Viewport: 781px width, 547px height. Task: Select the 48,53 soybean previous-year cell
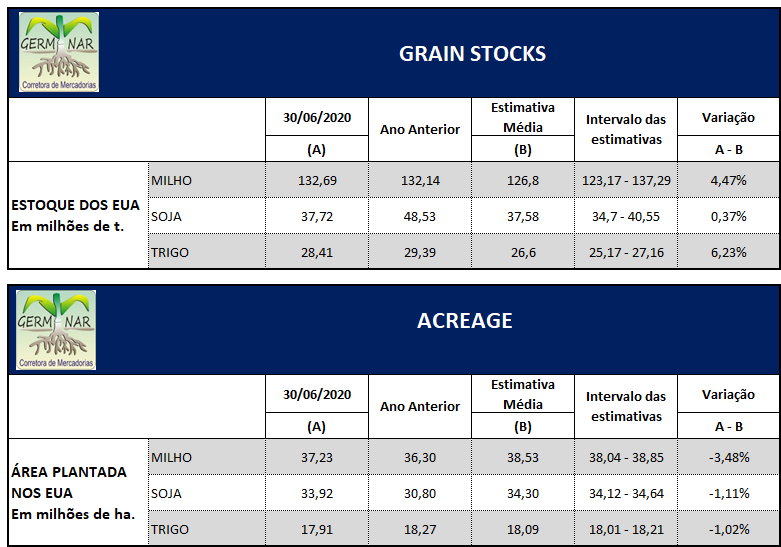coord(420,217)
